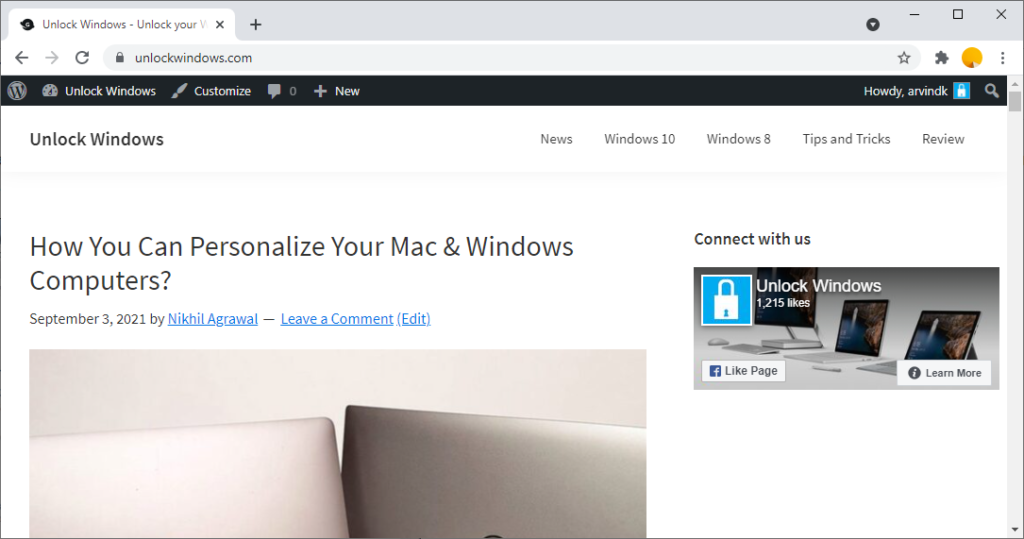The height and width of the screenshot is (539, 1024).
Task: Click the page vertical scrollbar thumb
Action: tap(1014, 102)
